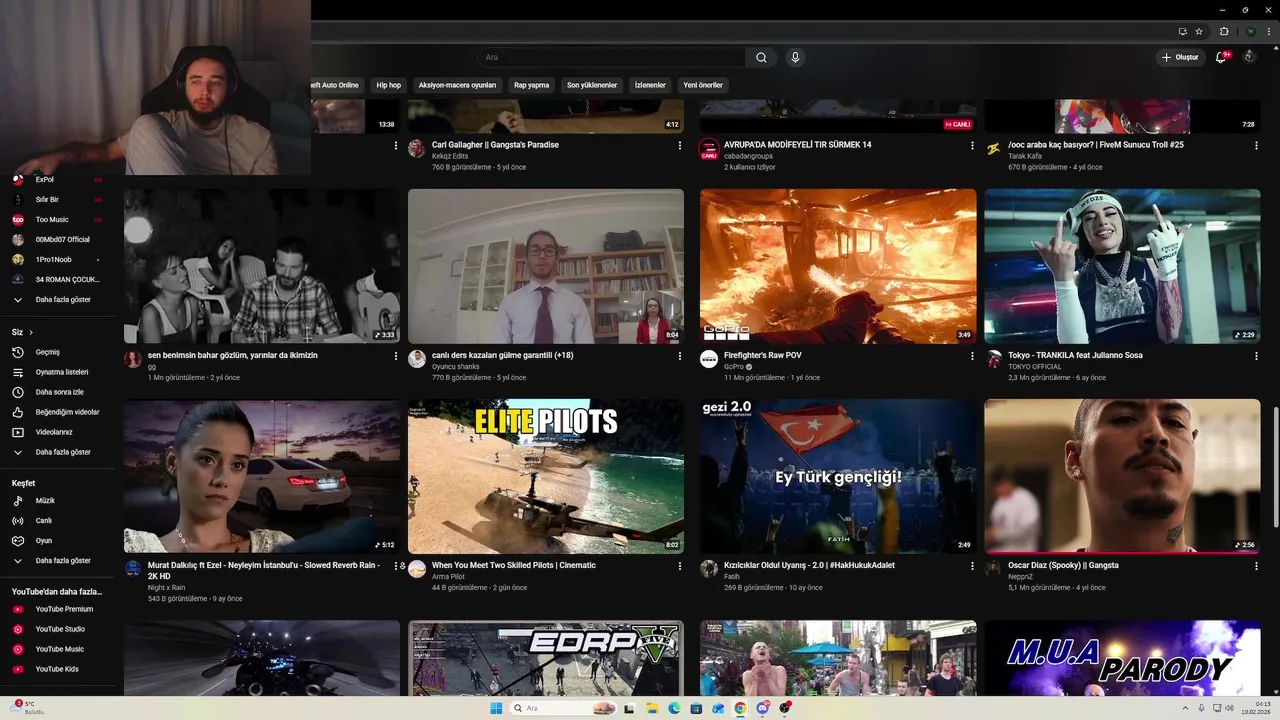Open the Firefighter's Raw POV thumbnail
The width and height of the screenshot is (1280, 720).
click(838, 267)
